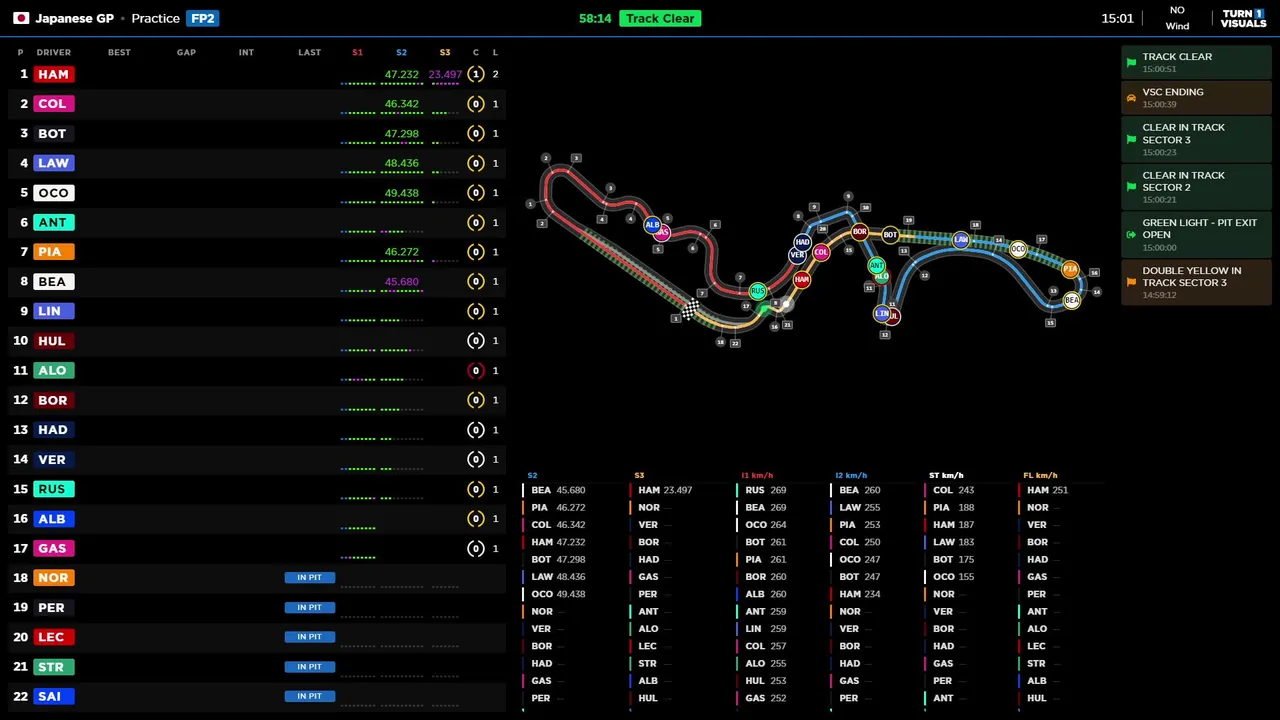Viewport: 1280px width, 720px height.
Task: Click the chequered start-finish flag on the map
Action: 690,307
